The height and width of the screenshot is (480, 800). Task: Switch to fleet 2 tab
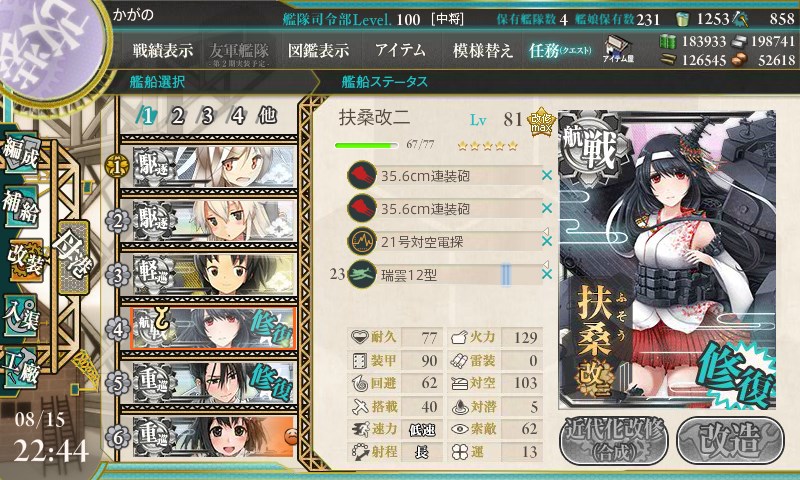click(177, 116)
